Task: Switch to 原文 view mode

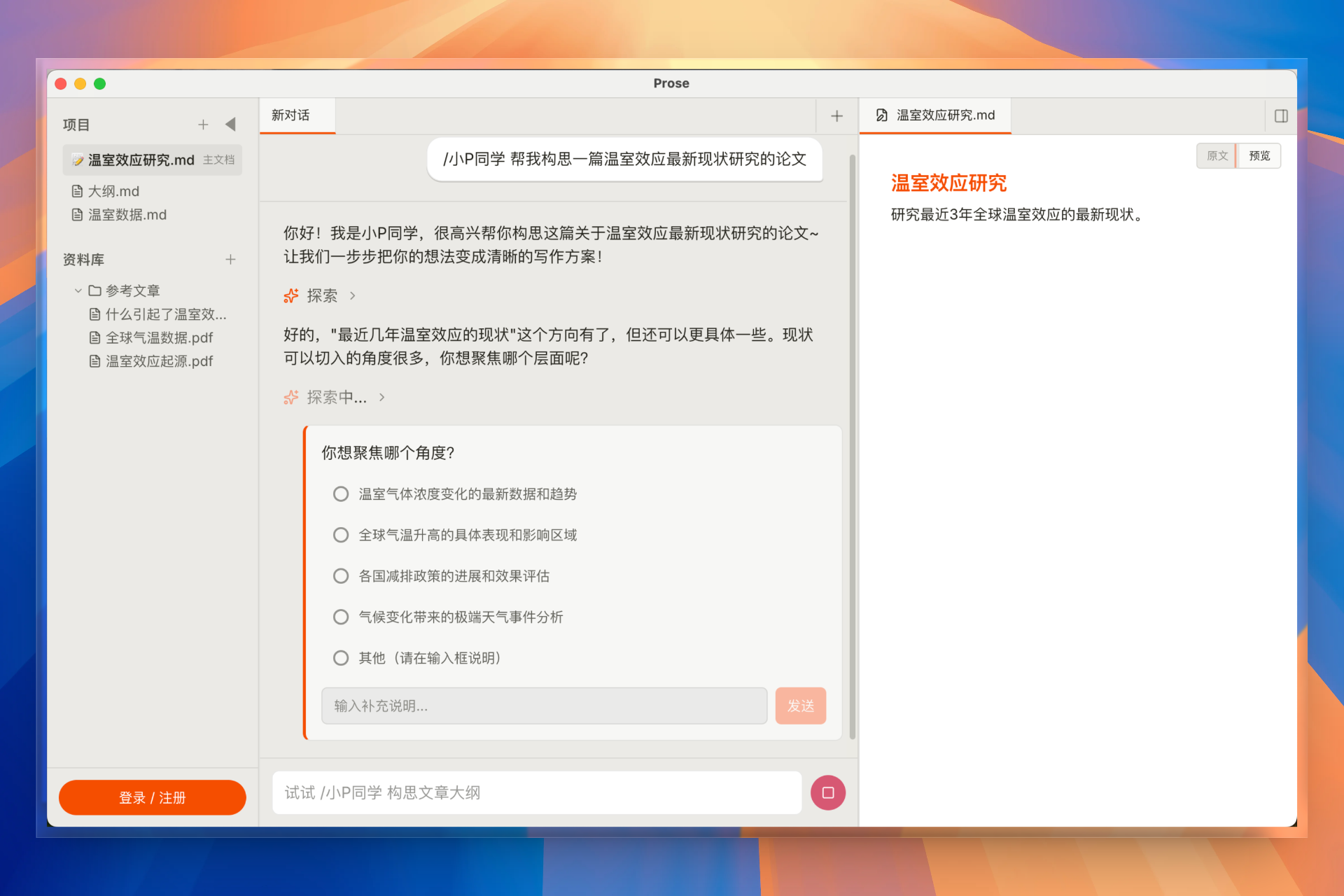Action: coord(1217,155)
